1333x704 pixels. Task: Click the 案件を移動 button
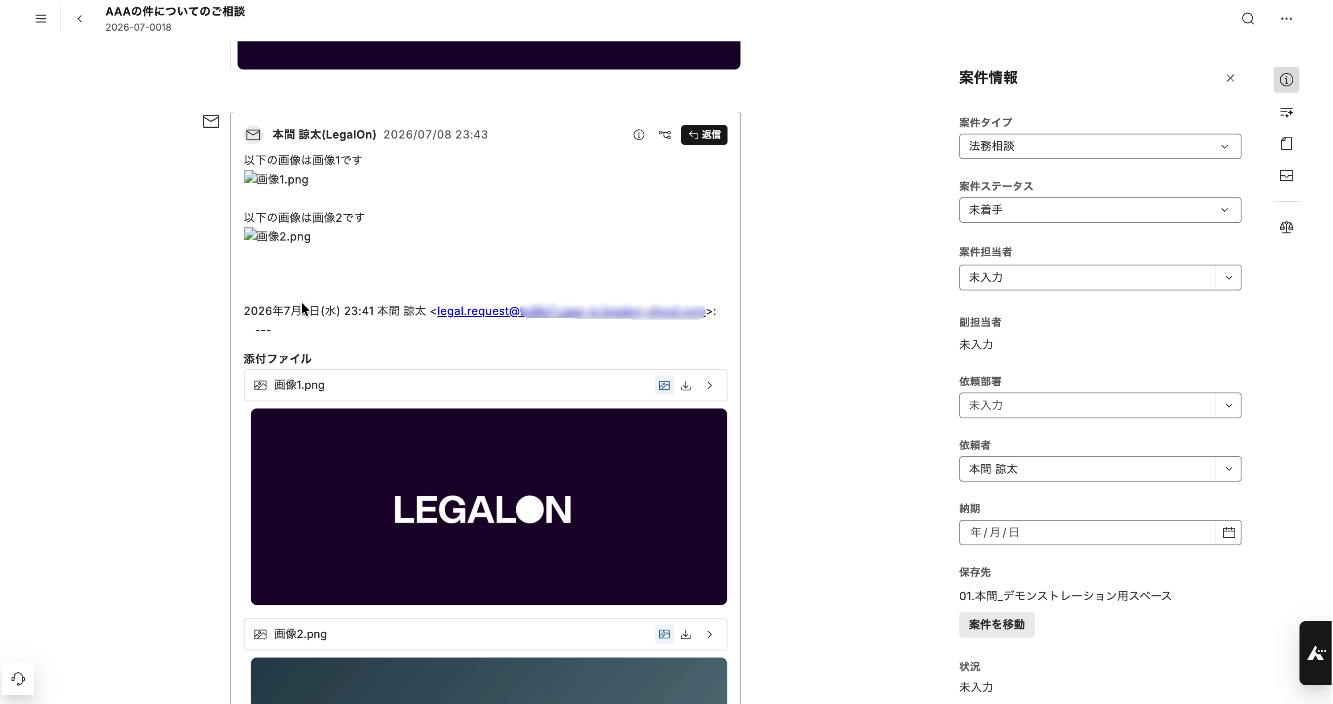tap(997, 624)
